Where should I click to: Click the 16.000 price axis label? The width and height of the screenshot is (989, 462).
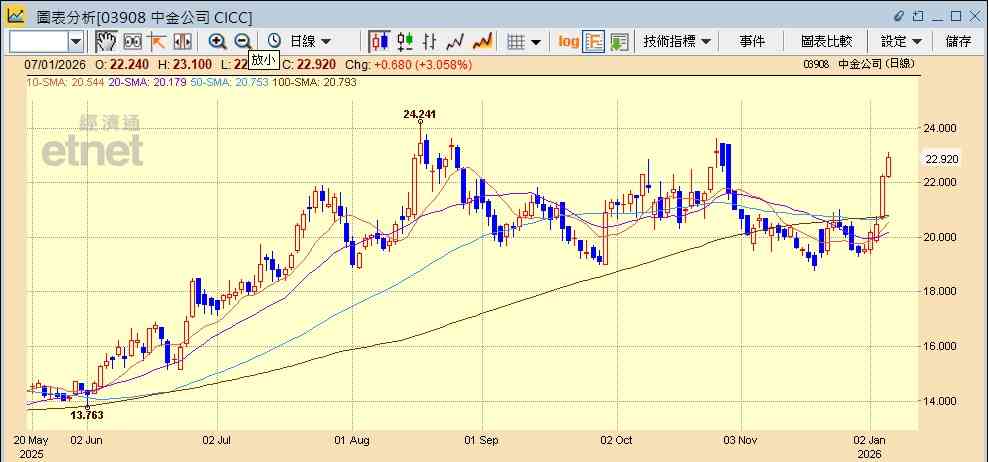(x=940, y=346)
